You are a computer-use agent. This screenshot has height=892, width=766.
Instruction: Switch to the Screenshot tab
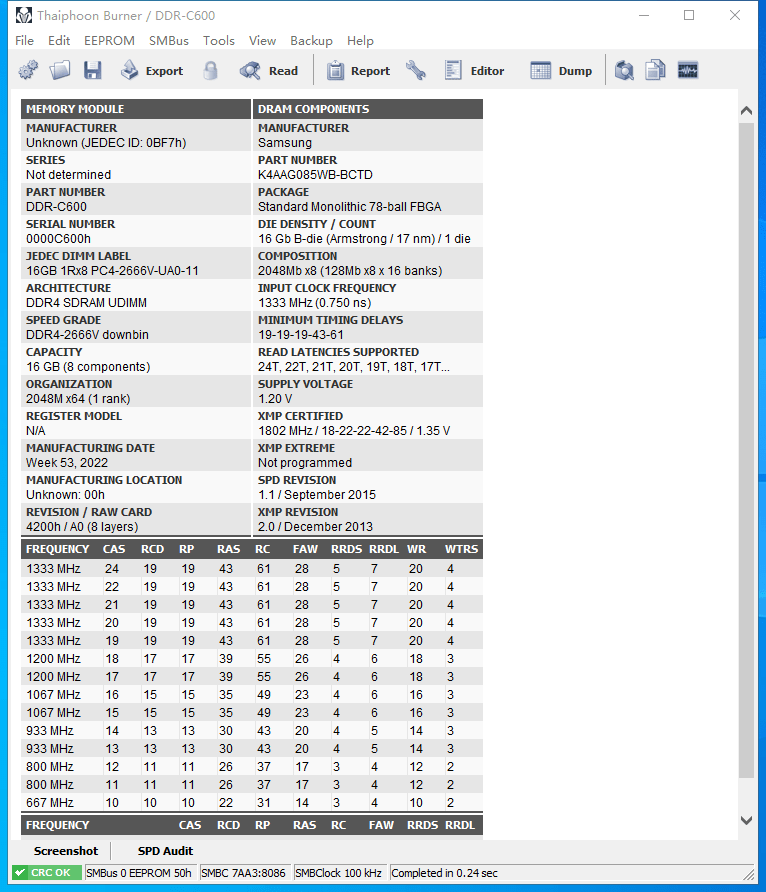[x=66, y=851]
